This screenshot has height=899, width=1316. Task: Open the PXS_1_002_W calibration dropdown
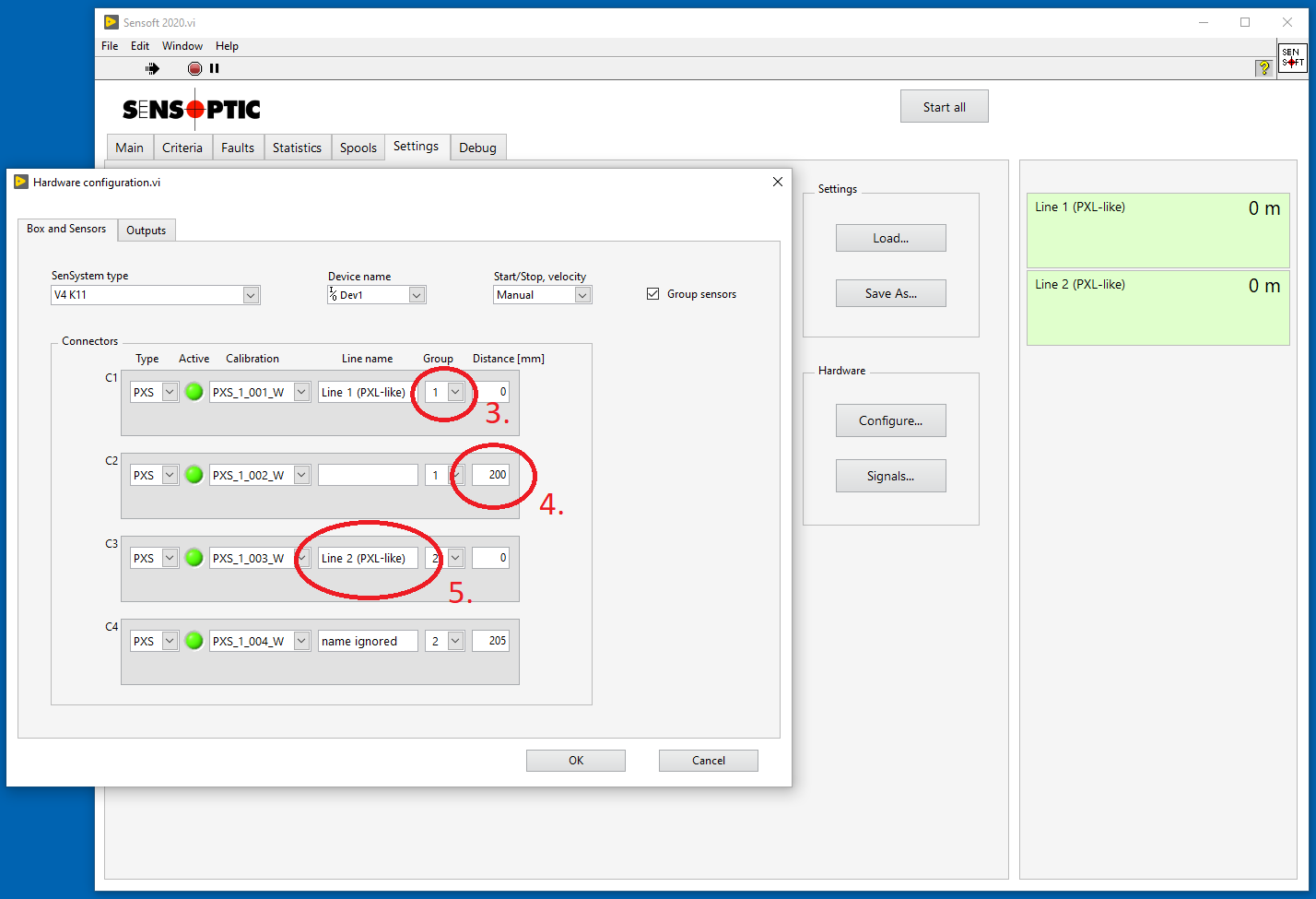301,475
